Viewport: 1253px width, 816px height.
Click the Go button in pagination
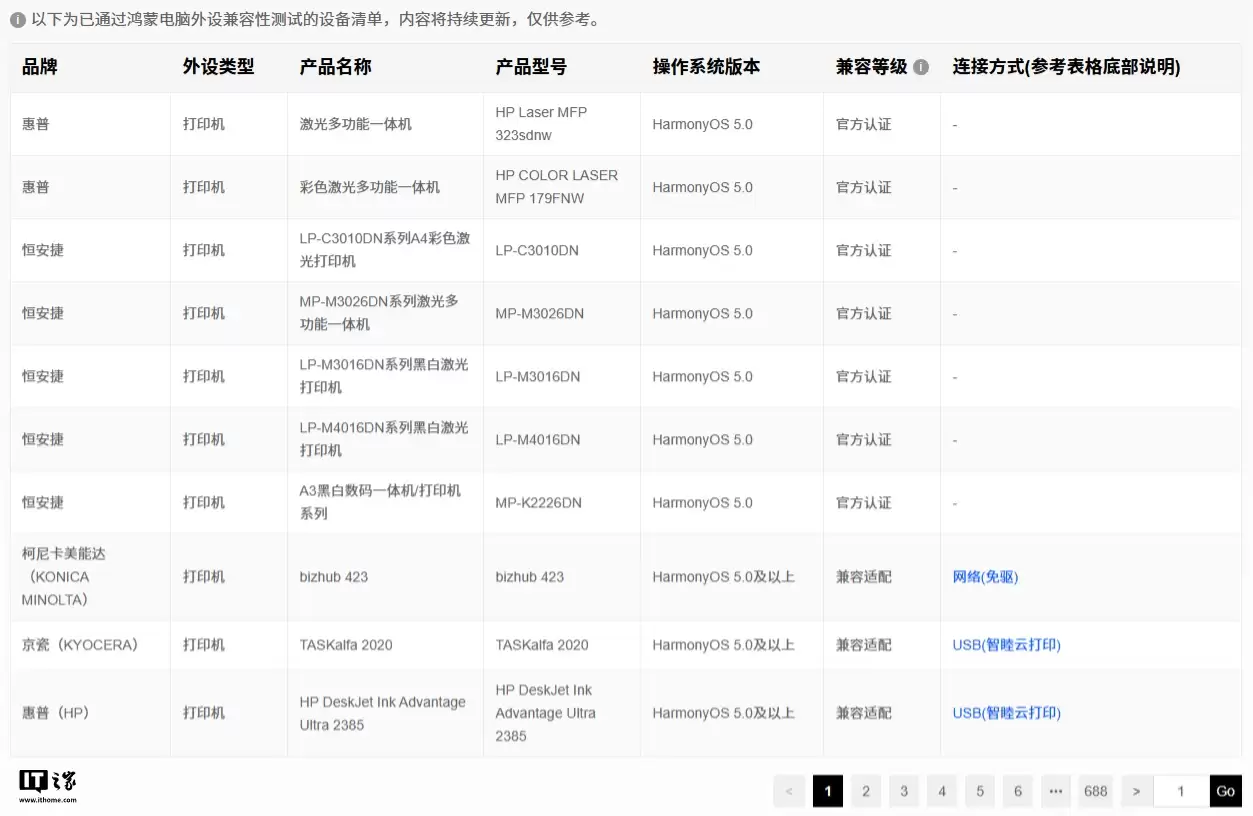[1226, 790]
